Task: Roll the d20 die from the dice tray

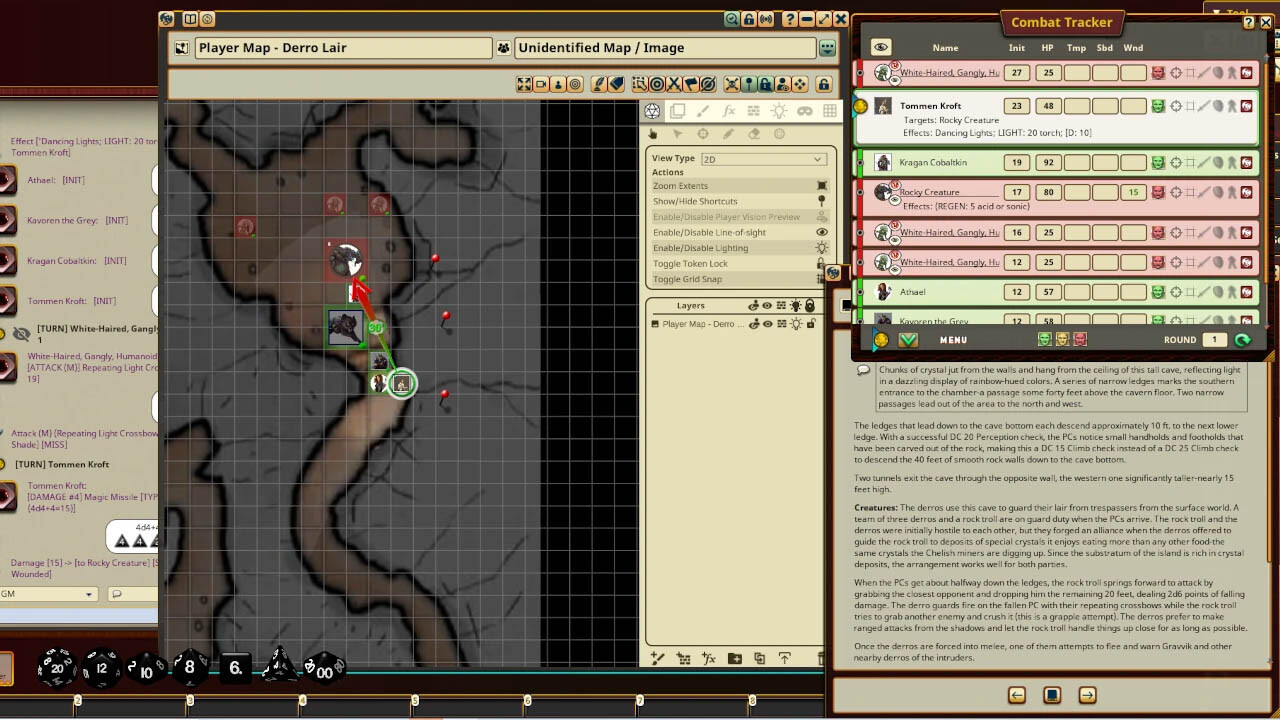Action: (55, 667)
